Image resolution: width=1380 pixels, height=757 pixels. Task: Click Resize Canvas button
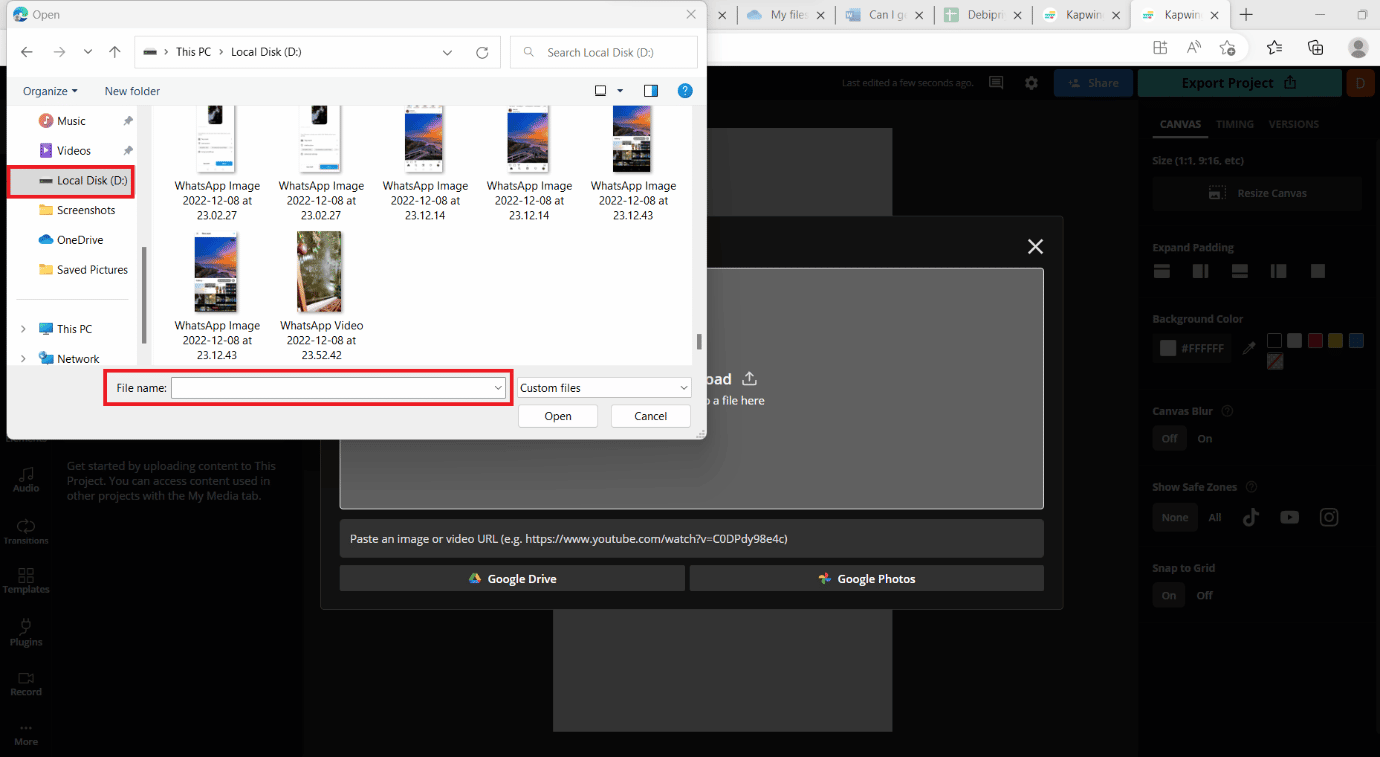coord(1257,193)
